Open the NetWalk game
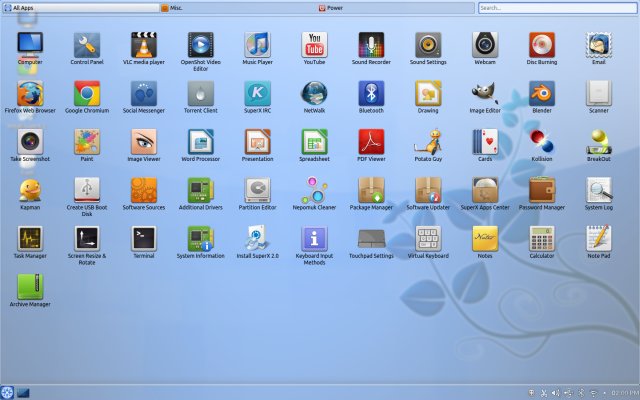 point(314,93)
